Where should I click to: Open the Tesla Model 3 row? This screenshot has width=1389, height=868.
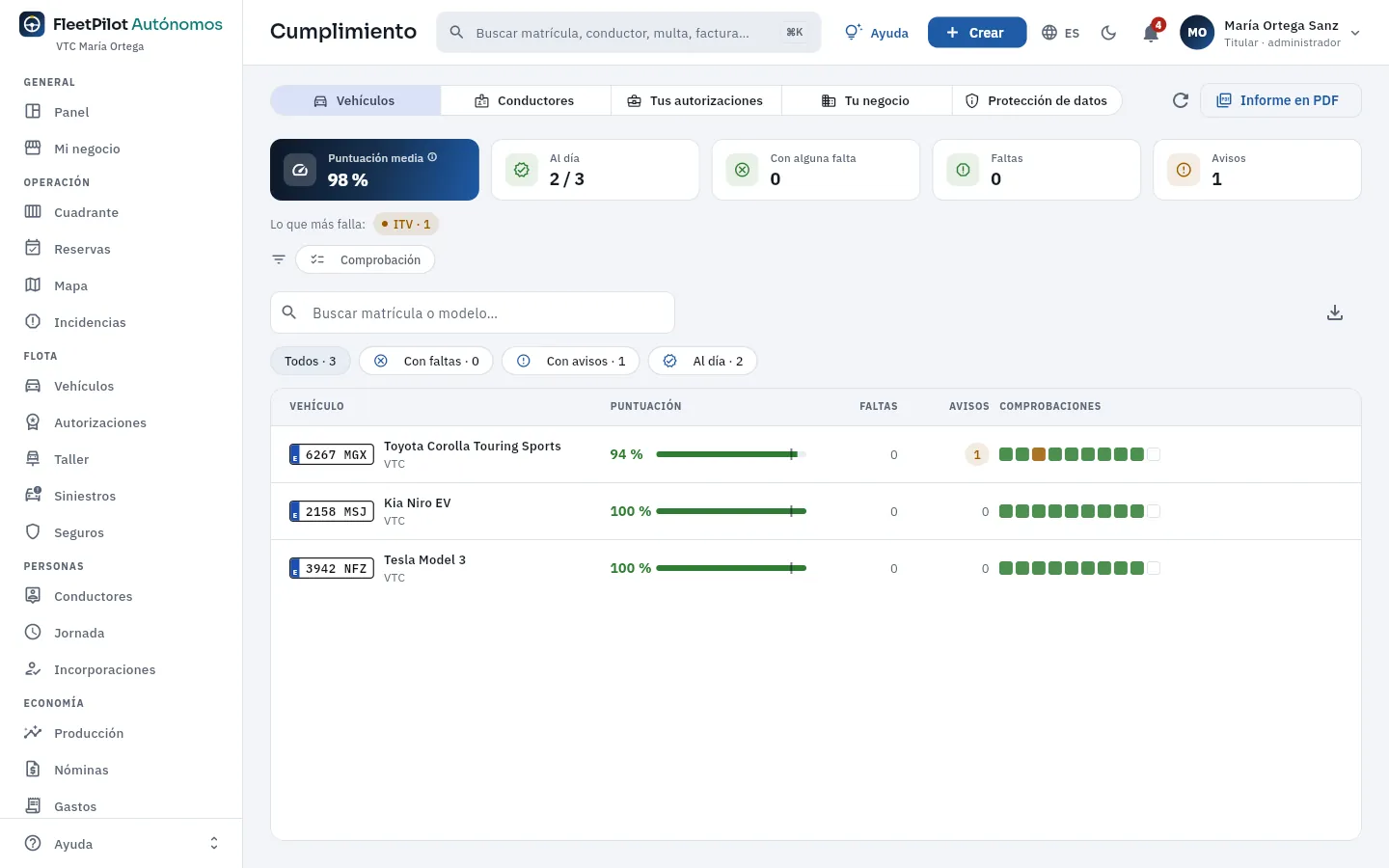click(x=816, y=568)
